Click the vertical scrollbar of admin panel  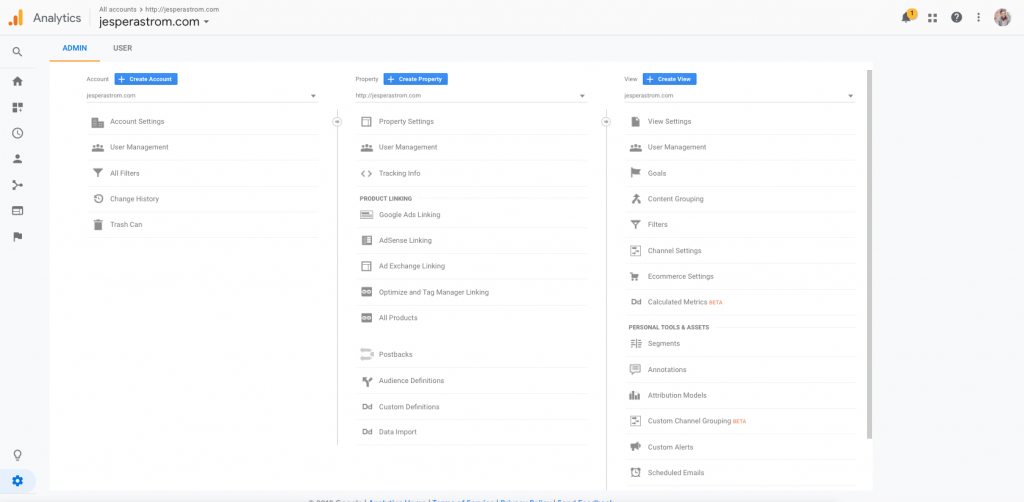[x=869, y=255]
